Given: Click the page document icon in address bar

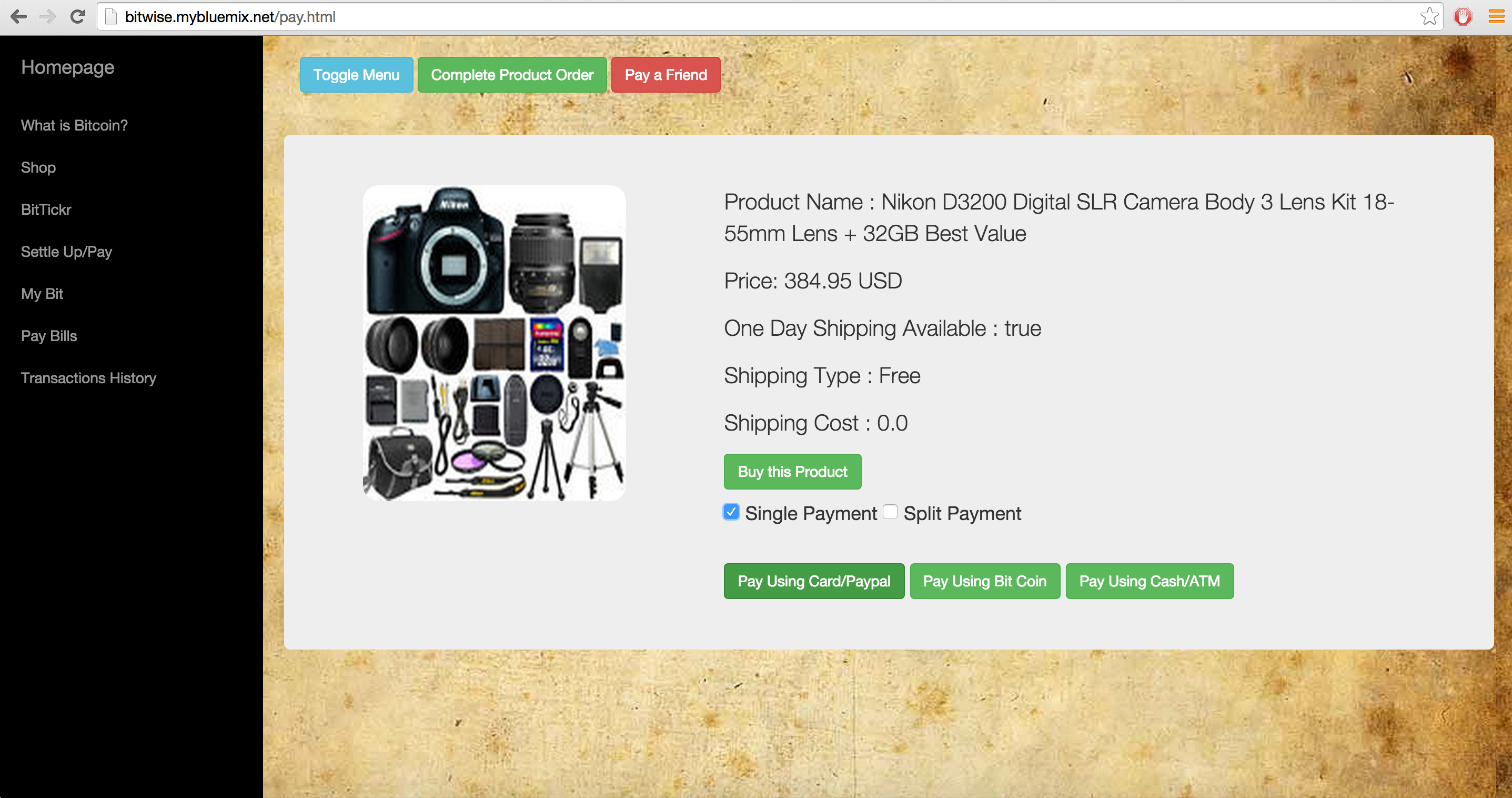Looking at the screenshot, I should [111, 16].
